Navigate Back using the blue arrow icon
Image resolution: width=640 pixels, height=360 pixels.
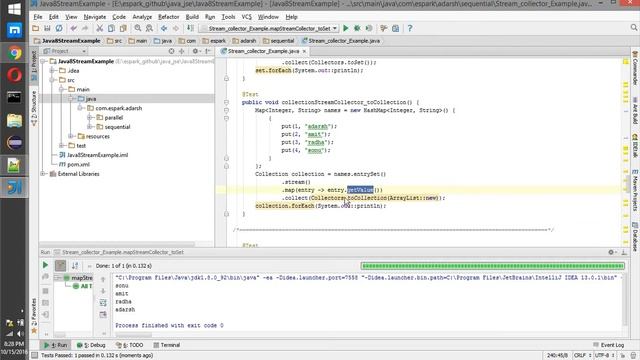(164, 28)
